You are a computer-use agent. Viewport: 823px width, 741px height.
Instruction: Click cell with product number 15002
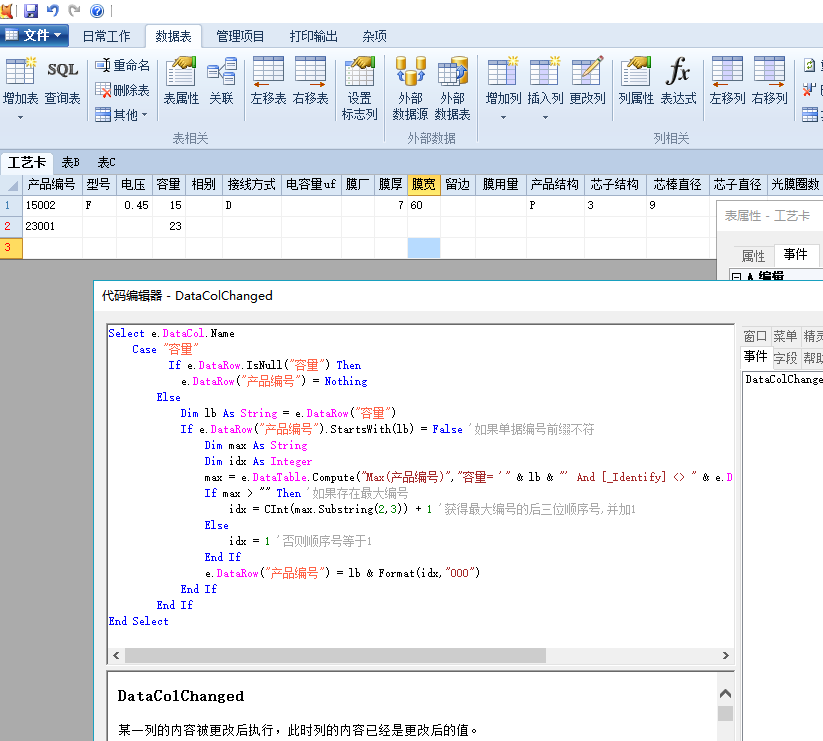pyautogui.click(x=52, y=205)
